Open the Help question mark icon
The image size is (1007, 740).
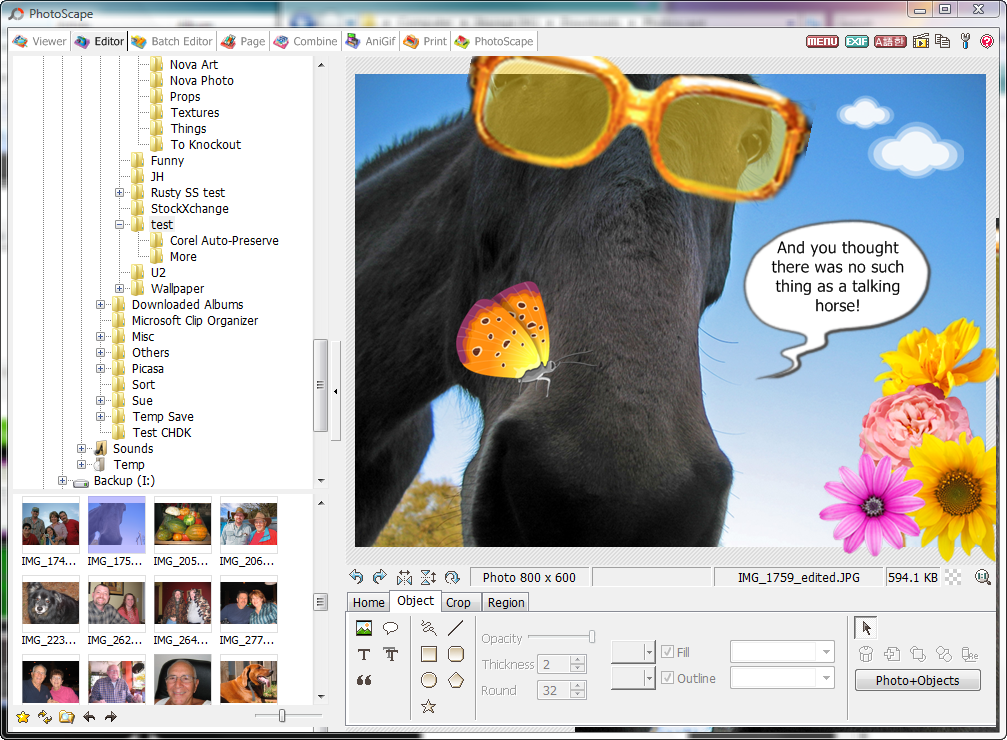(x=987, y=41)
